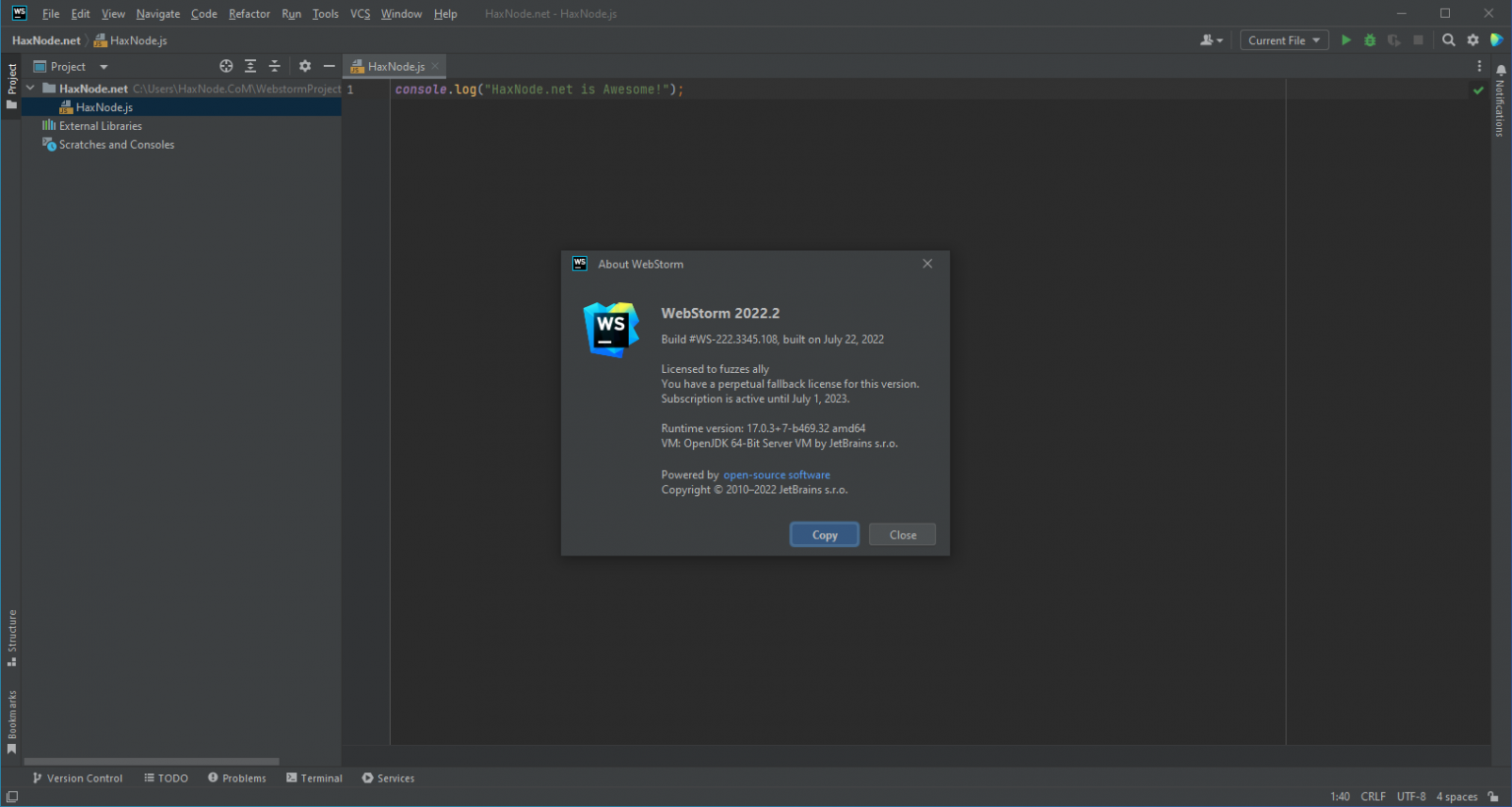The width and height of the screenshot is (1512, 807).
Task: Click Collapse All icon in Project panel
Action: point(275,66)
